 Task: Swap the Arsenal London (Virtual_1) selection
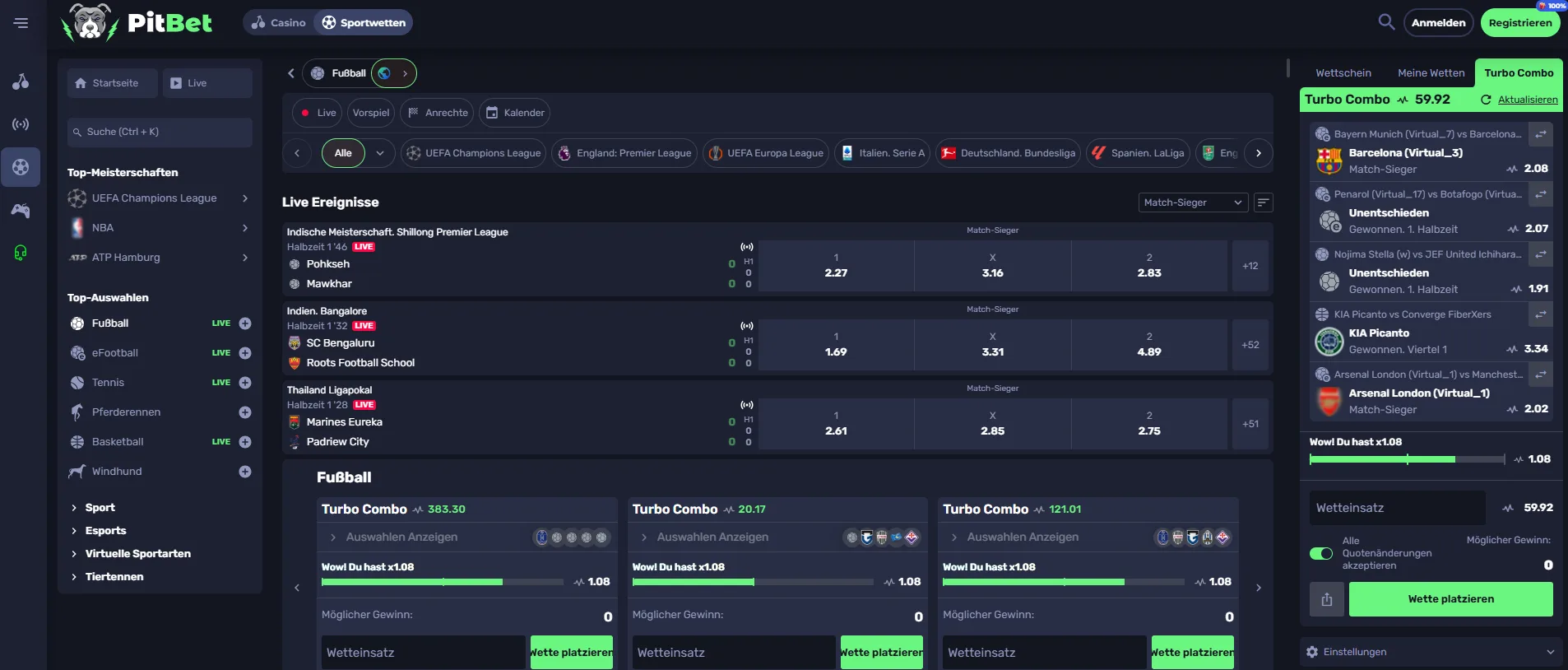pos(1541,375)
